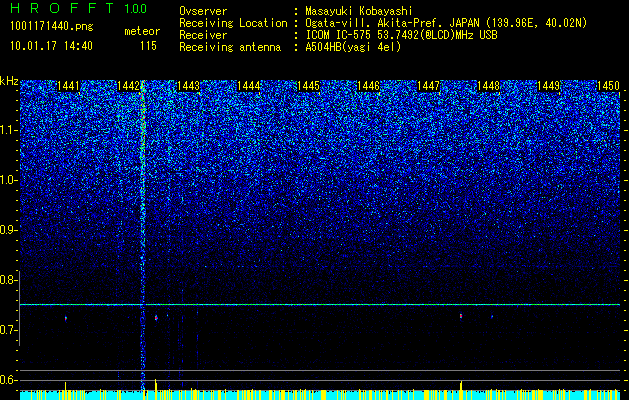The image size is (629, 400).
Task: Click the 1.1 frequency axis label
Action: tap(9, 130)
